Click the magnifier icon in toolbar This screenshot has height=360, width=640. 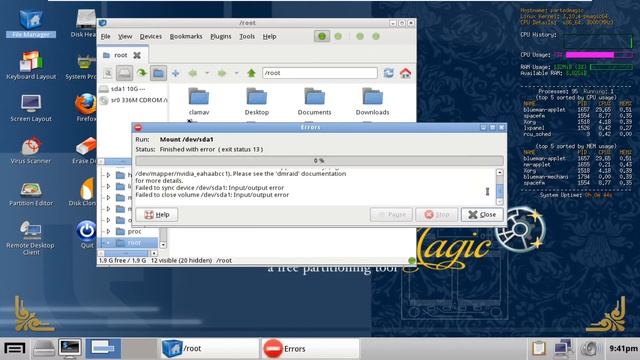point(108,73)
